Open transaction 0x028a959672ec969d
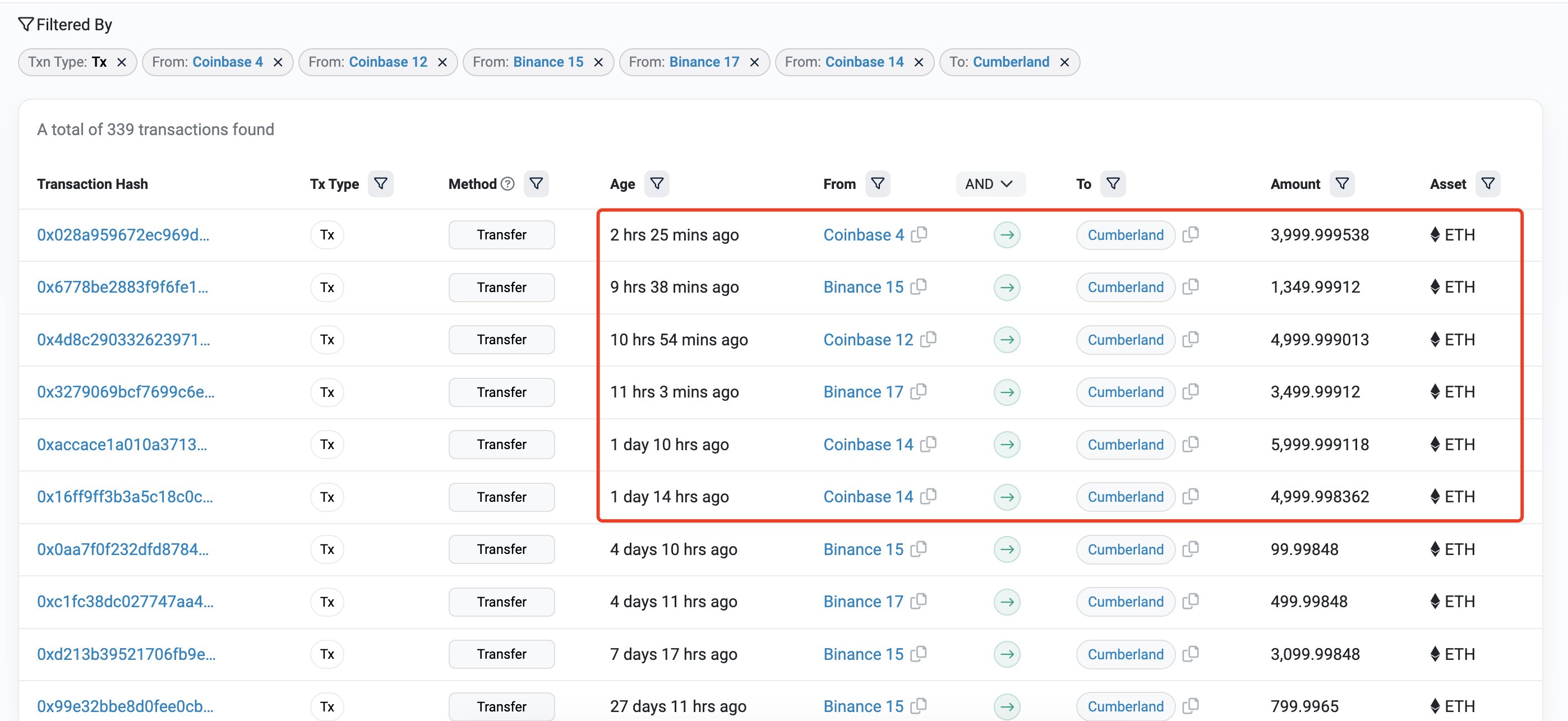This screenshot has width=1568, height=721. click(x=123, y=235)
